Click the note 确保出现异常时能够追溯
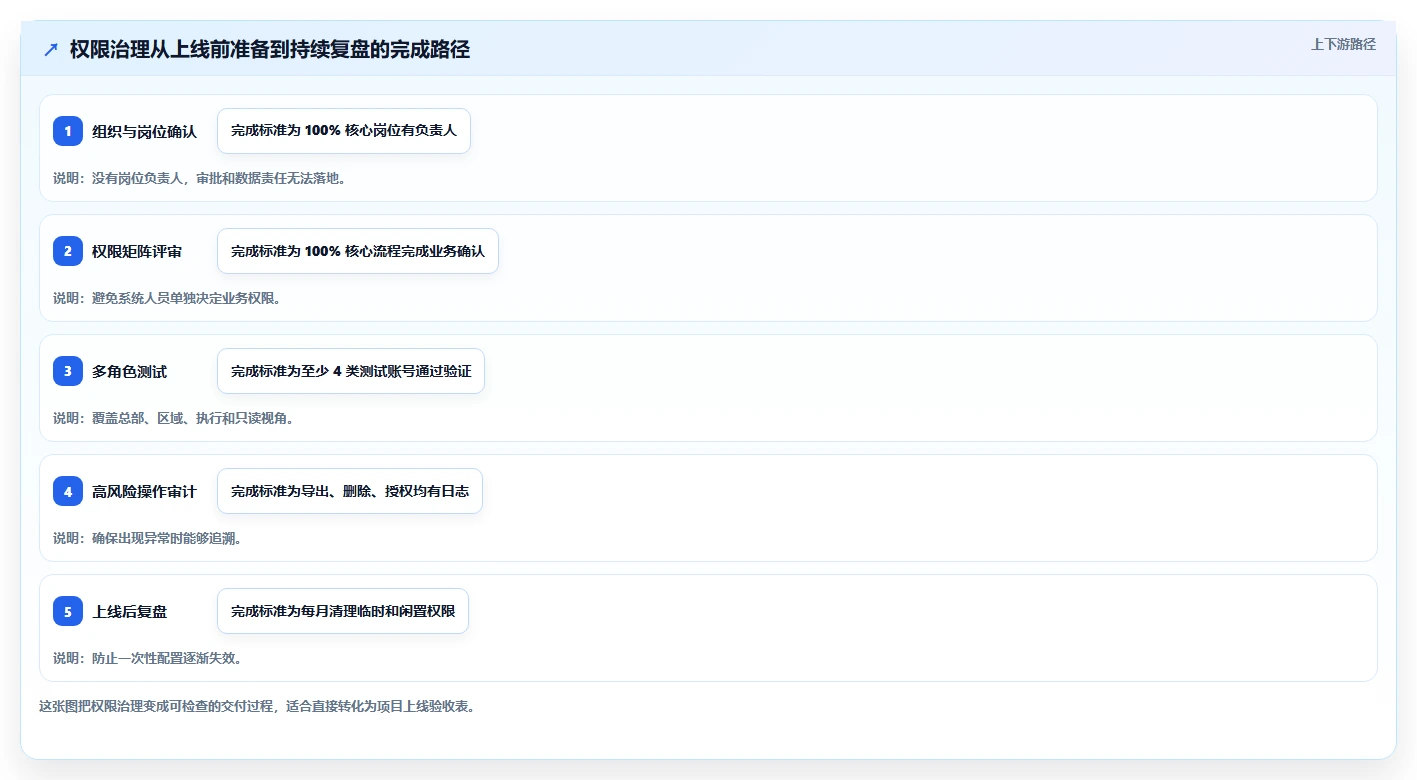 pyautogui.click(x=148, y=538)
